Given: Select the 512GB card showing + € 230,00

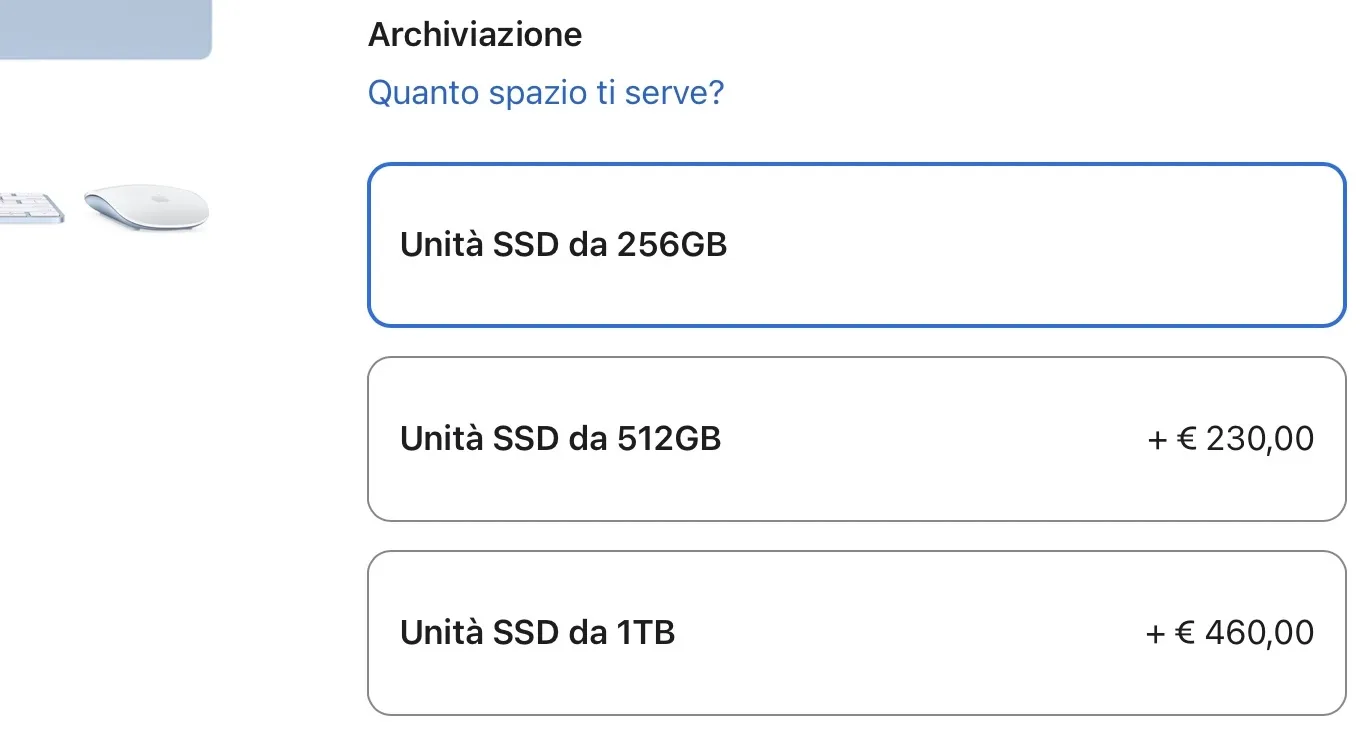Looking at the screenshot, I should pos(855,437).
